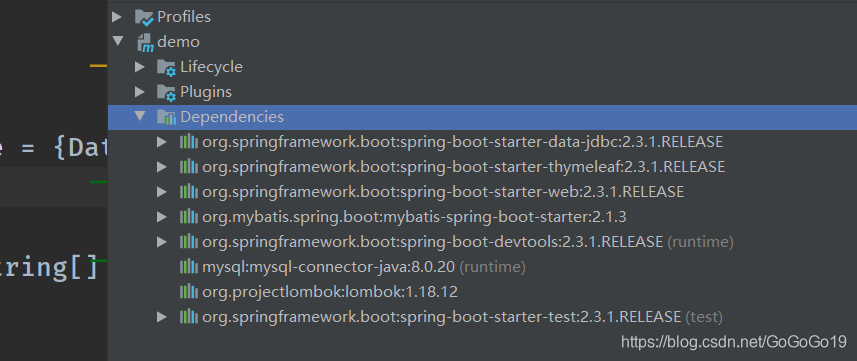Viewport: 857px width, 361px height.
Task: Click library icon beside spring-boot-starter-thymeleaf
Action: coord(189,167)
